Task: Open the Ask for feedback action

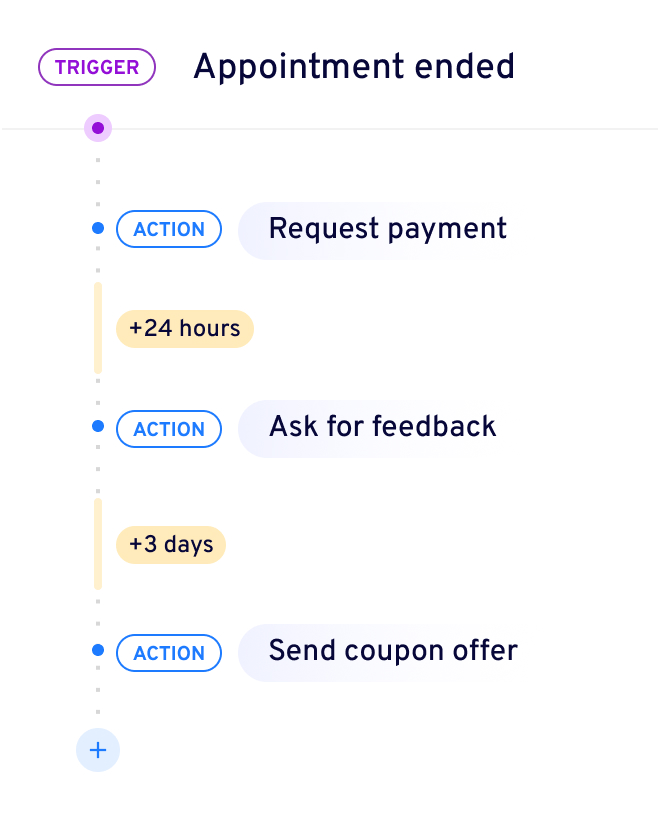Action: [x=382, y=427]
